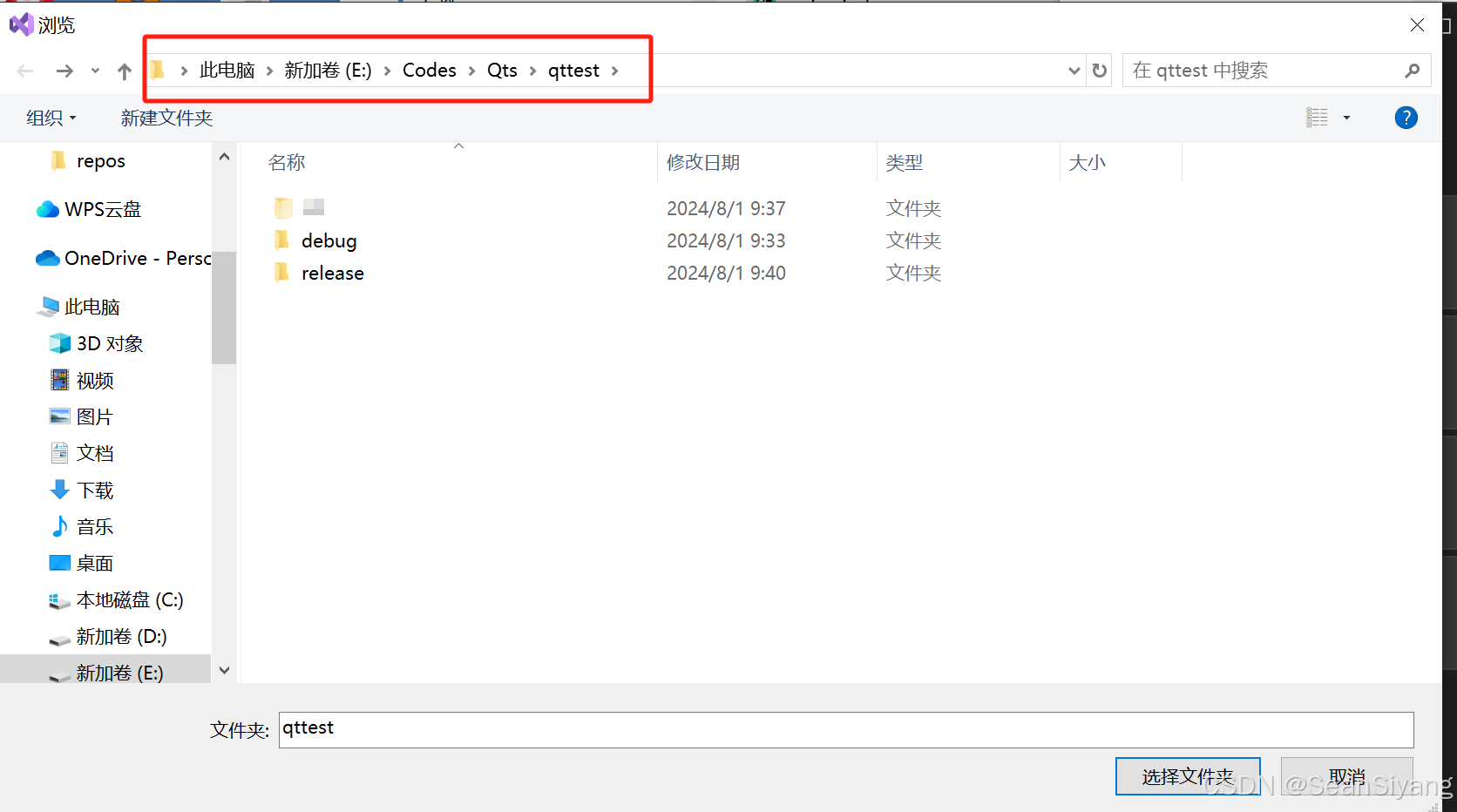Click the folder icon in address bar
Viewport: 1457px width, 812px height.
158,70
